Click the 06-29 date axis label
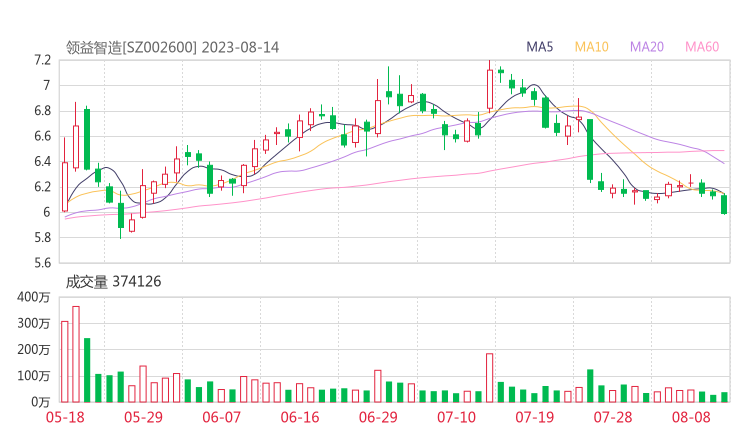Screen dimensions: 740x440 (x=378, y=417)
